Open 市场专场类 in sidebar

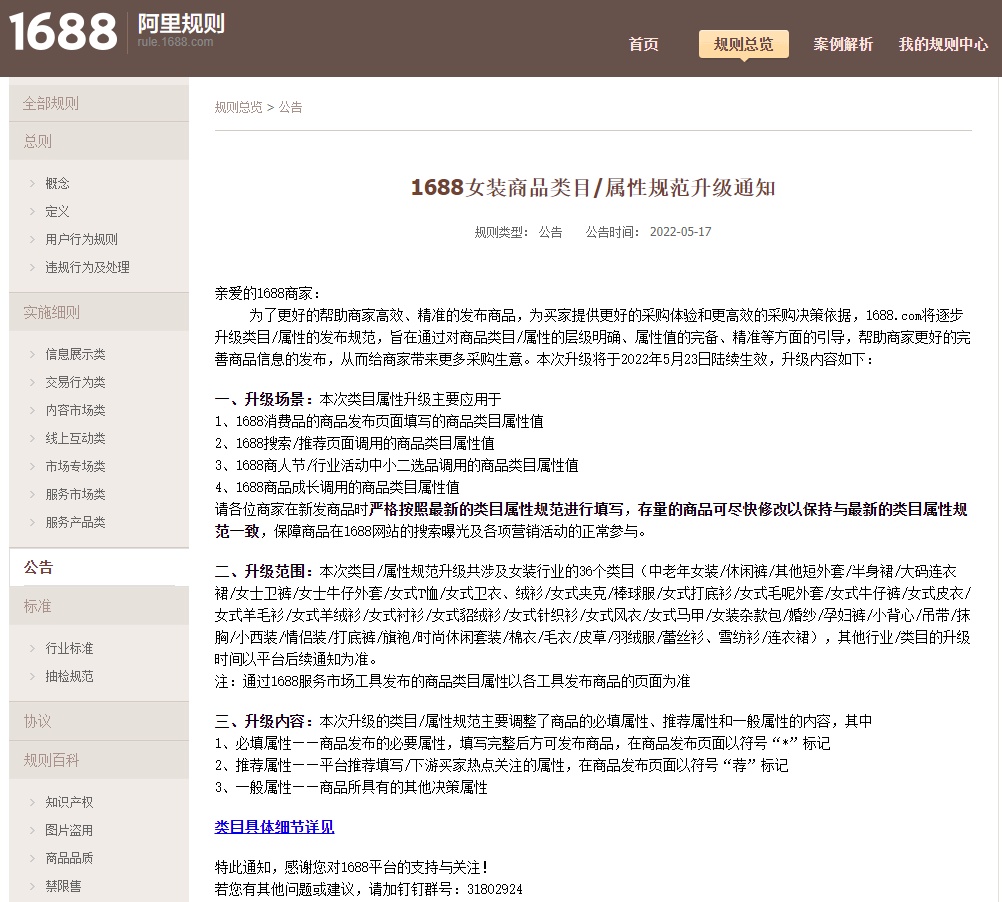tap(75, 467)
